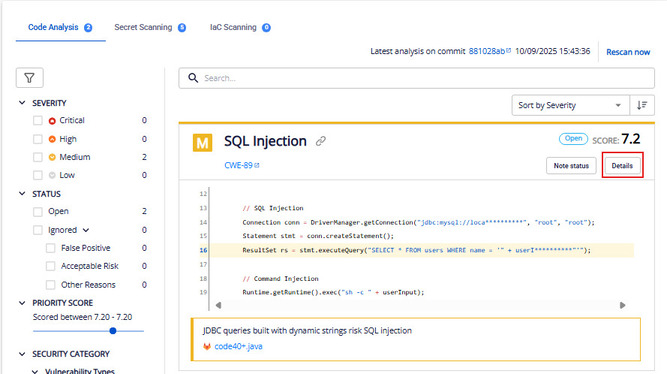Image resolution: width=667 pixels, height=374 pixels.
Task: Check the Open status checkbox
Action: tap(38, 211)
